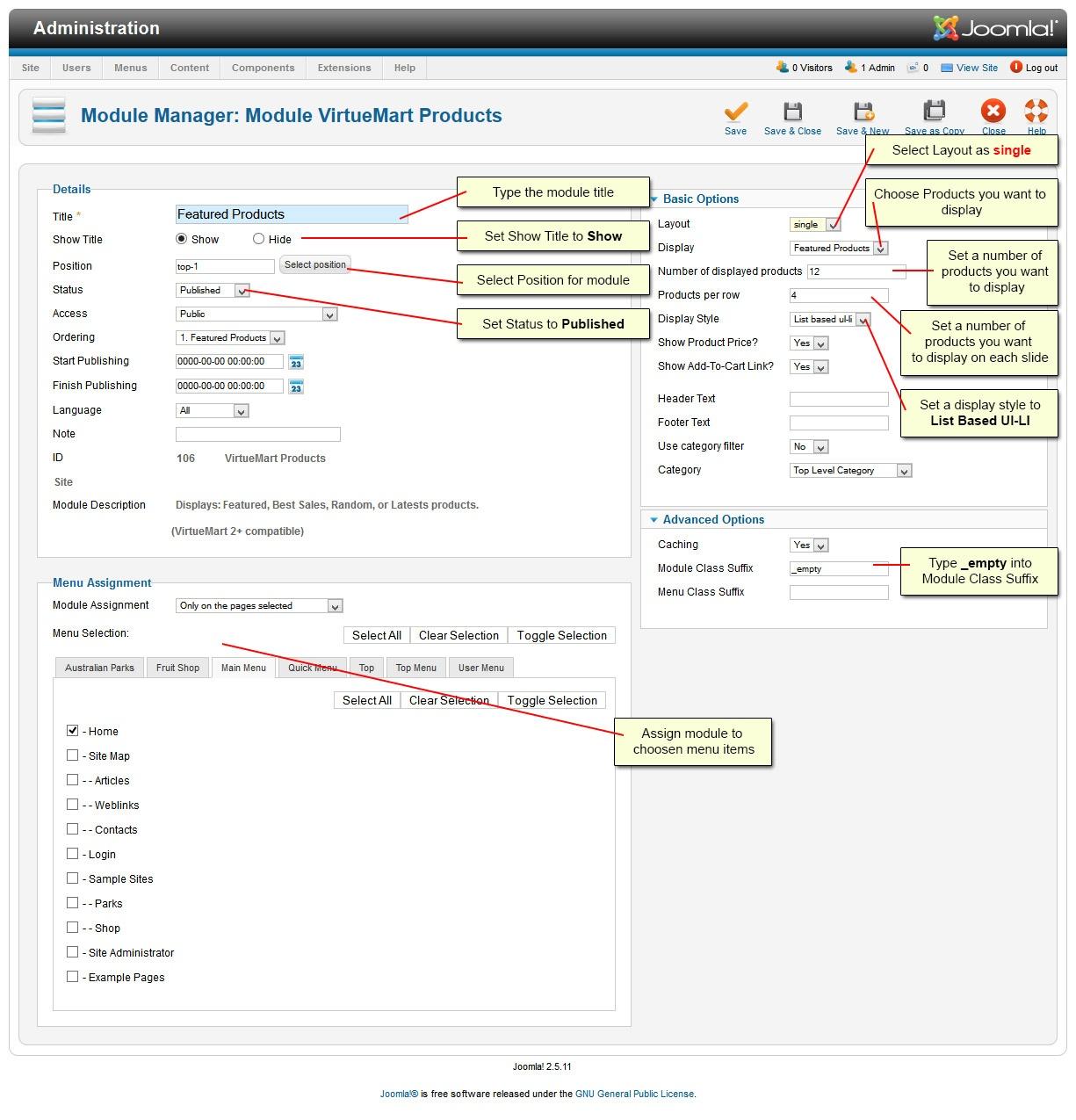Check the Shop menu item checkbox
1076x1120 pixels.
(73, 927)
